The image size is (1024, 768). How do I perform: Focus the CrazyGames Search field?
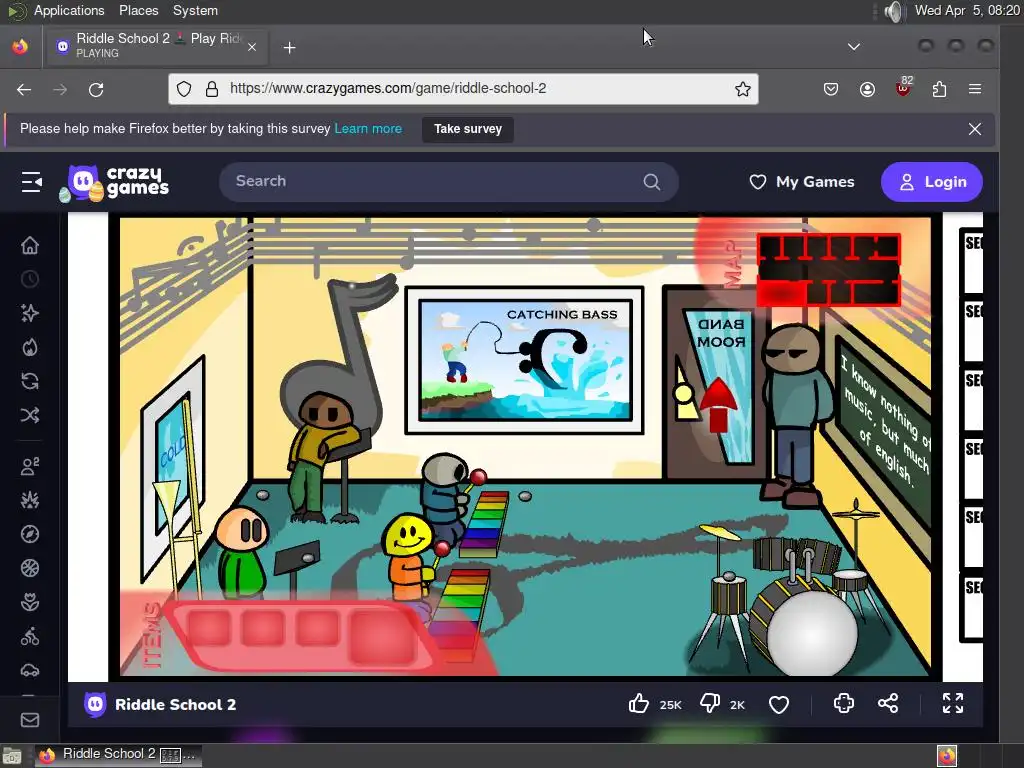449,182
